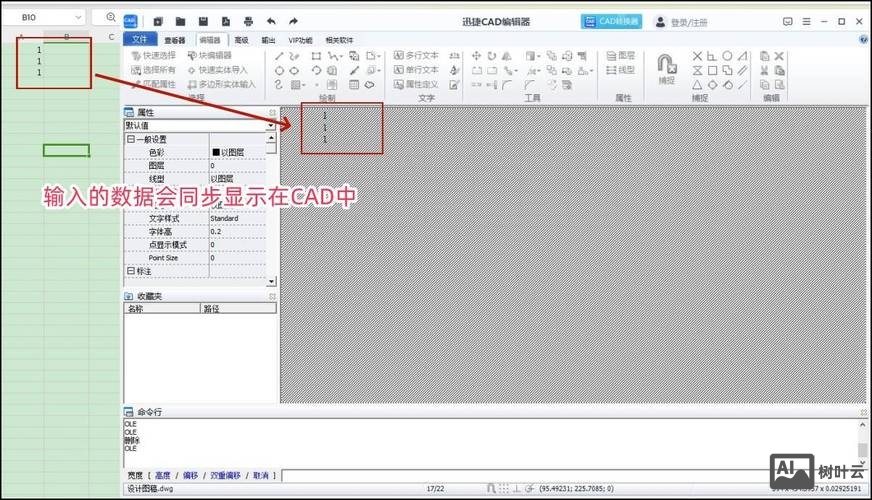Toggle the snap magnet icon in status bar

[x=491, y=488]
